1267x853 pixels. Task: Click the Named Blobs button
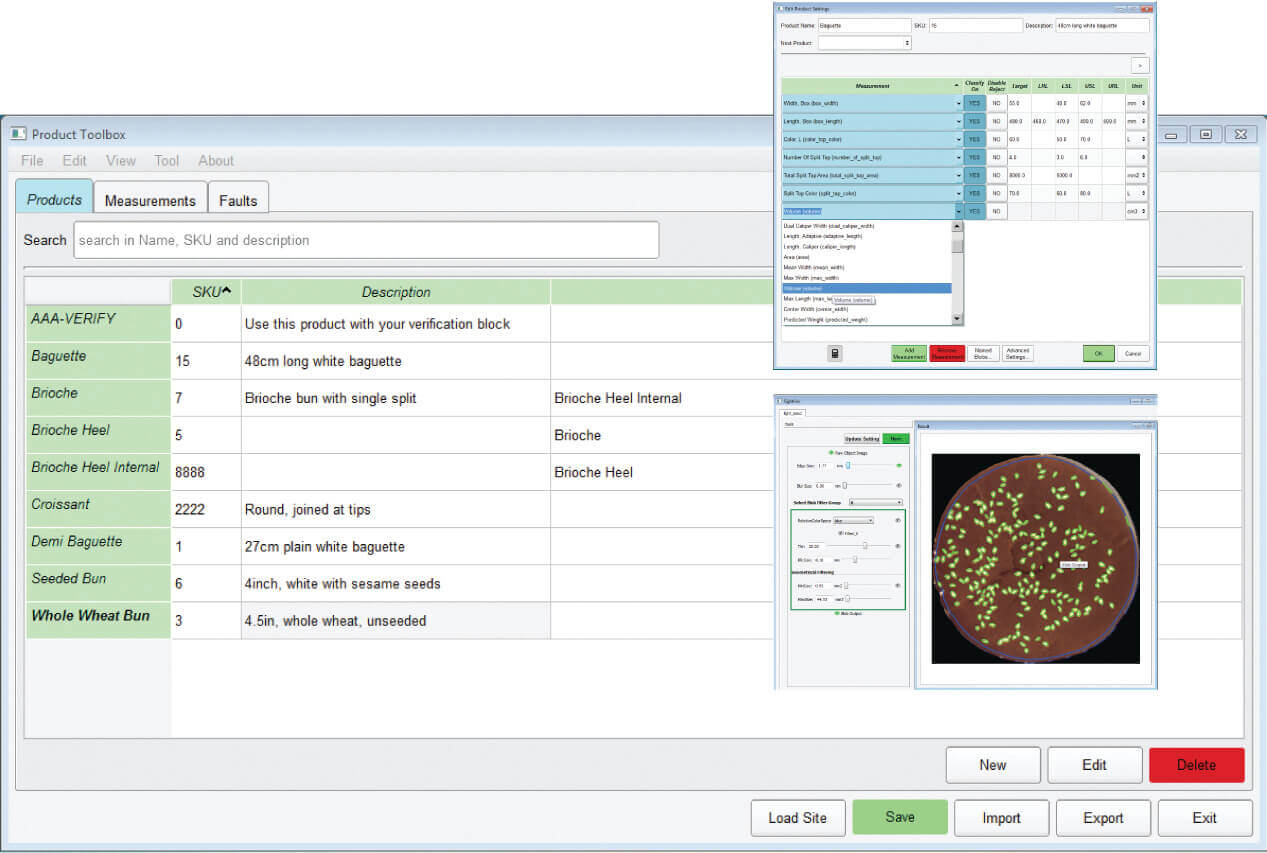point(984,353)
